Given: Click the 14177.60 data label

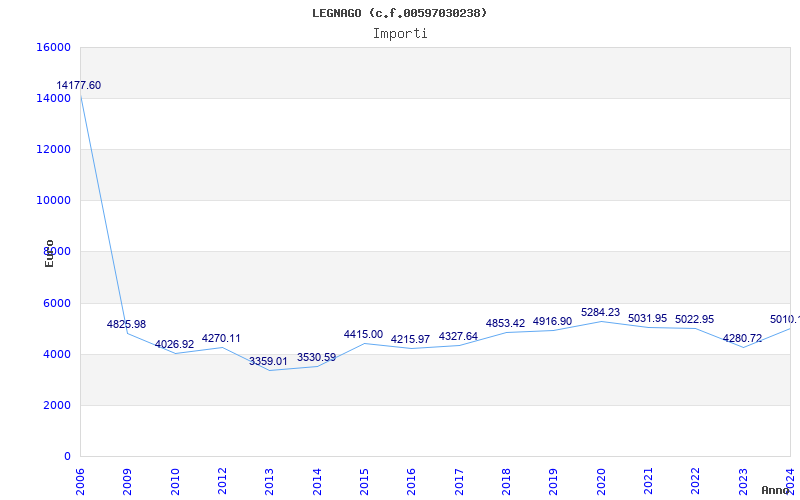Looking at the screenshot, I should [79, 85].
